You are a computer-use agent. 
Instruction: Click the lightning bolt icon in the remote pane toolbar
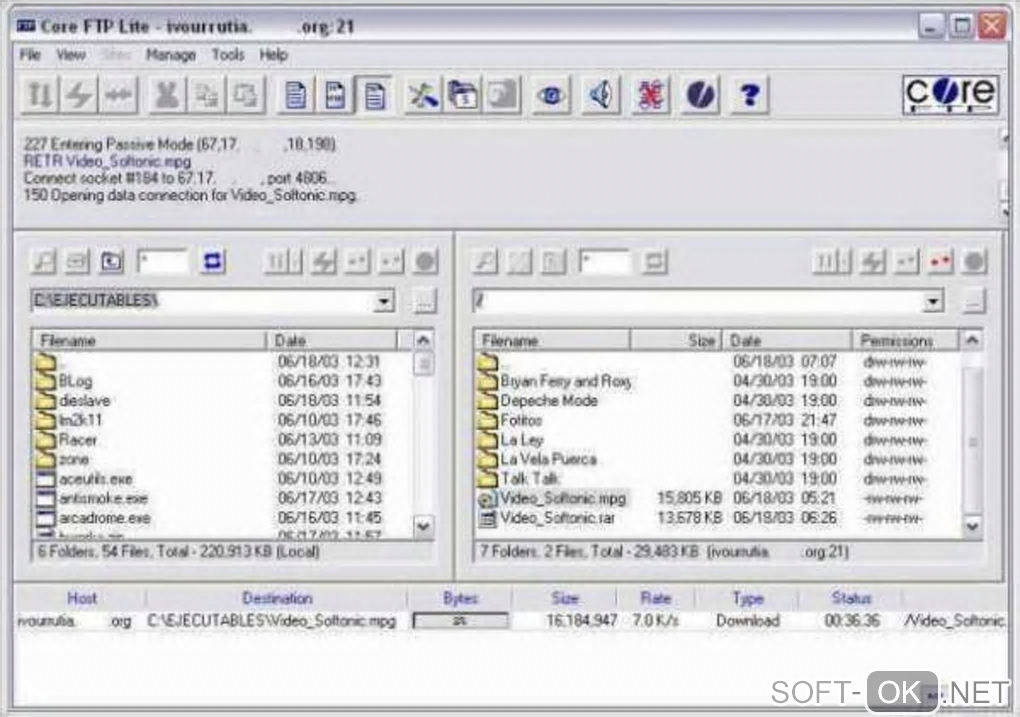click(872, 262)
